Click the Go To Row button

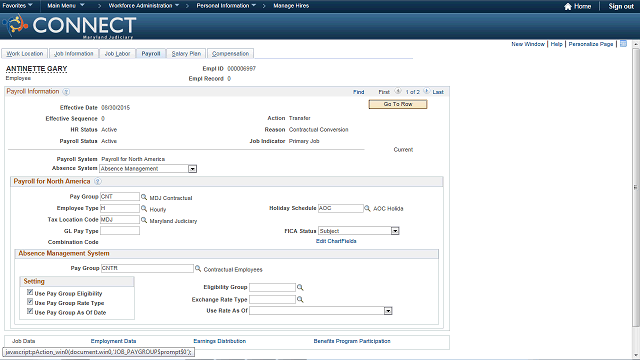click(x=398, y=104)
